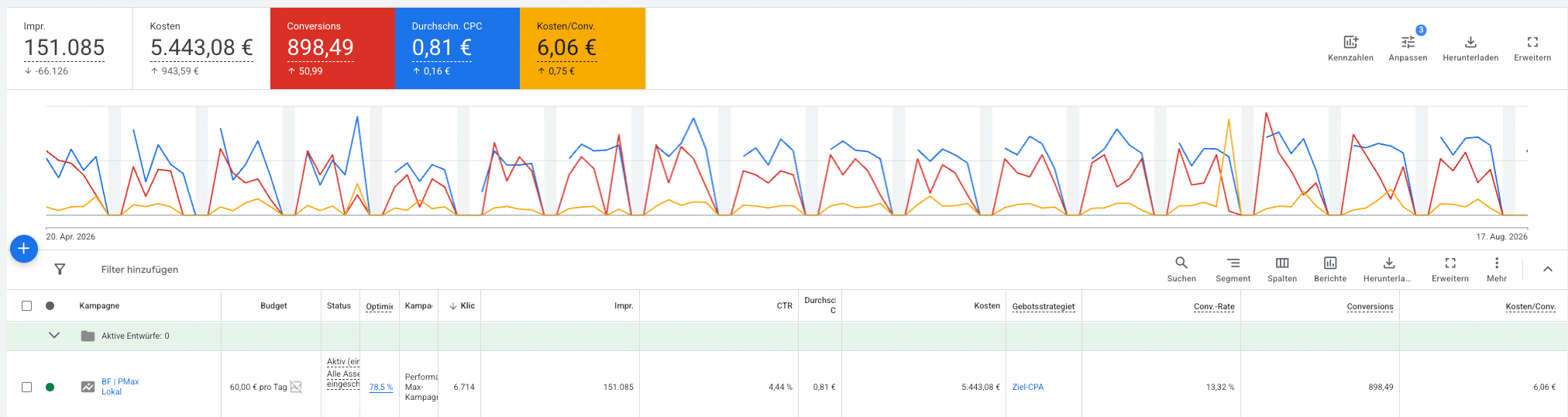The height and width of the screenshot is (417, 1568).
Task: Click chart start date 20. Apr. 2026
Action: click(x=70, y=236)
